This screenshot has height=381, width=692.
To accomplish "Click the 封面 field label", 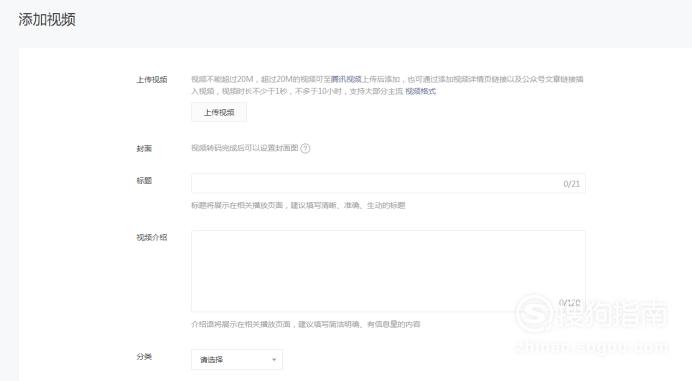I will [144, 148].
